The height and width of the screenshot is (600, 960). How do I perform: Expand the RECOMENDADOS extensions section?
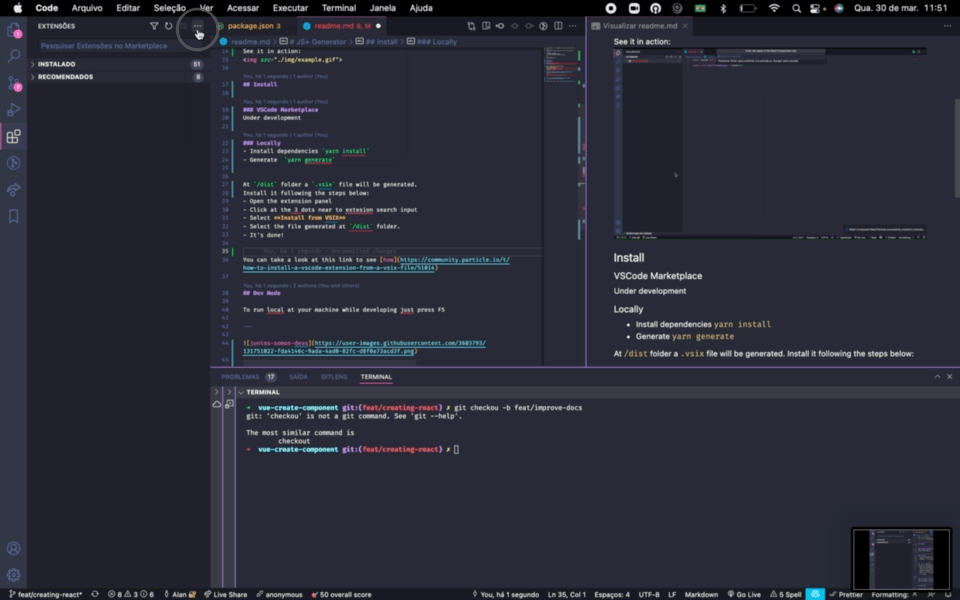(x=116, y=77)
